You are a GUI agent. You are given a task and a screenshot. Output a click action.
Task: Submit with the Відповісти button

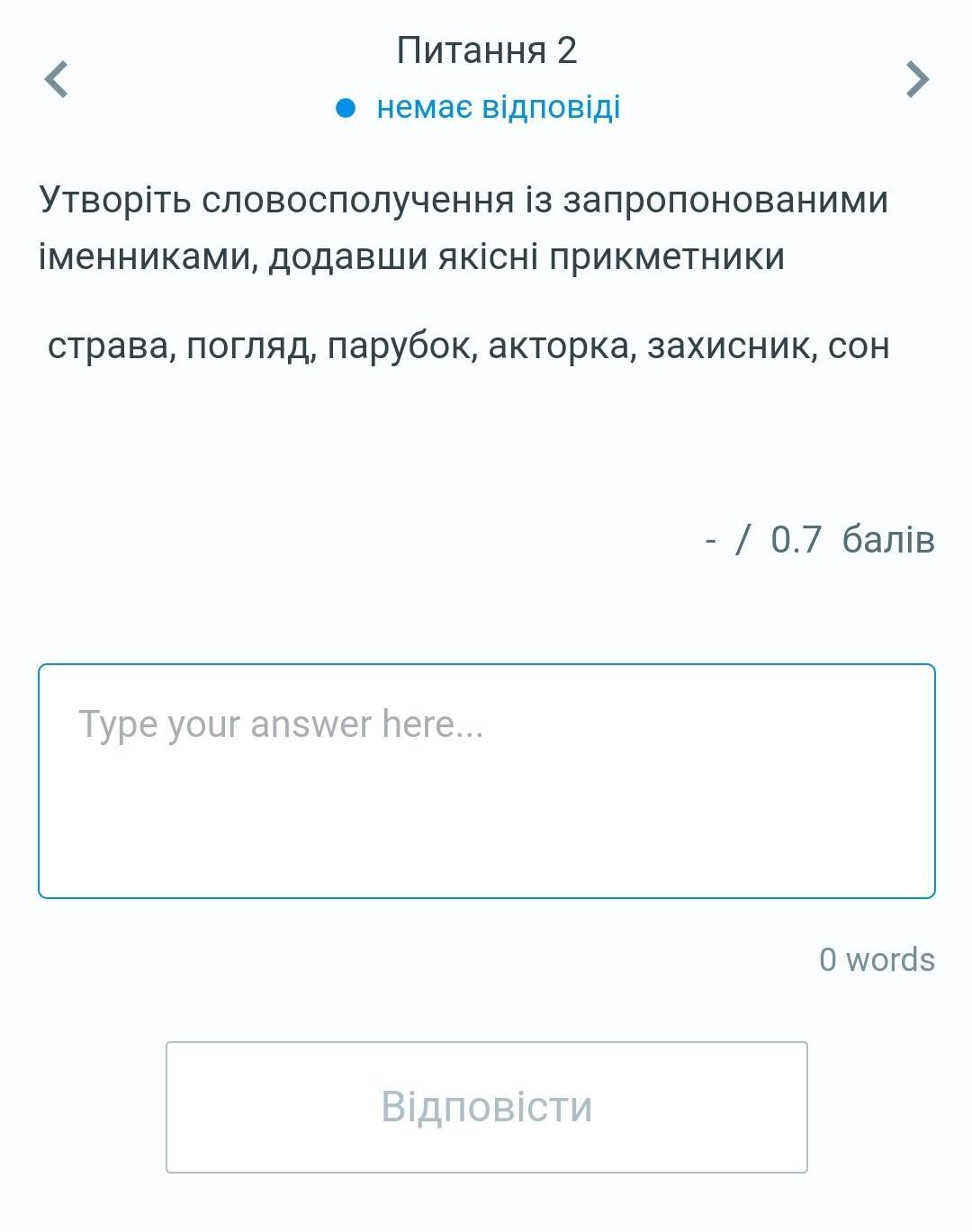click(487, 1107)
